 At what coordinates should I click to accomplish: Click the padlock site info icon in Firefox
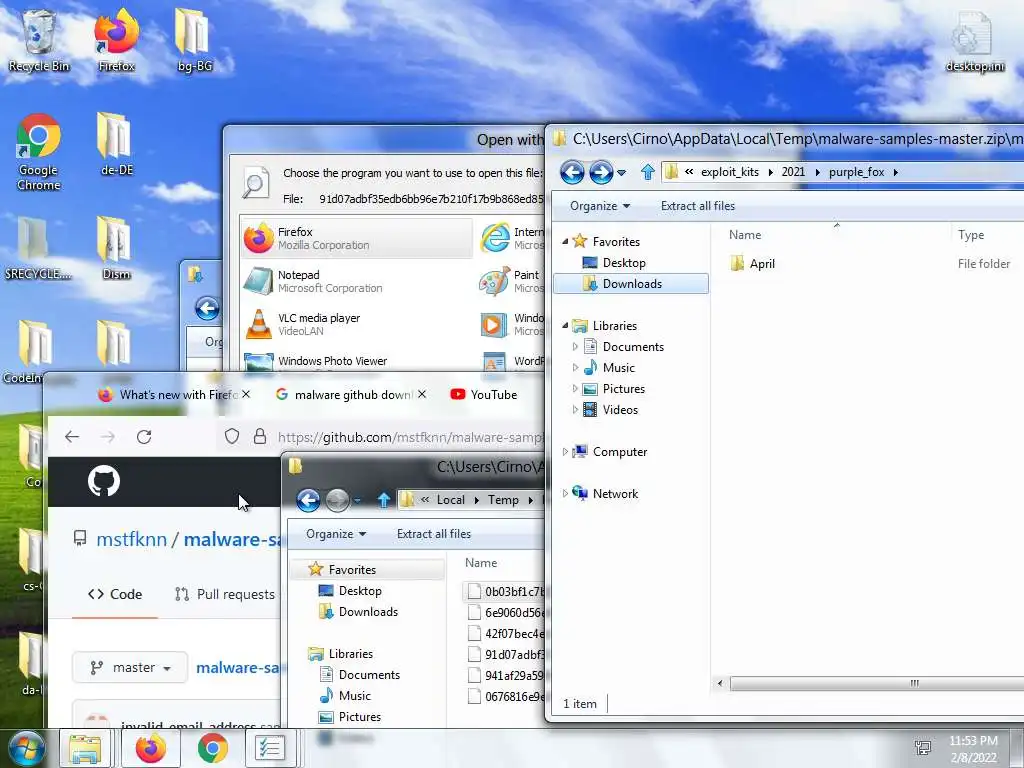260,437
